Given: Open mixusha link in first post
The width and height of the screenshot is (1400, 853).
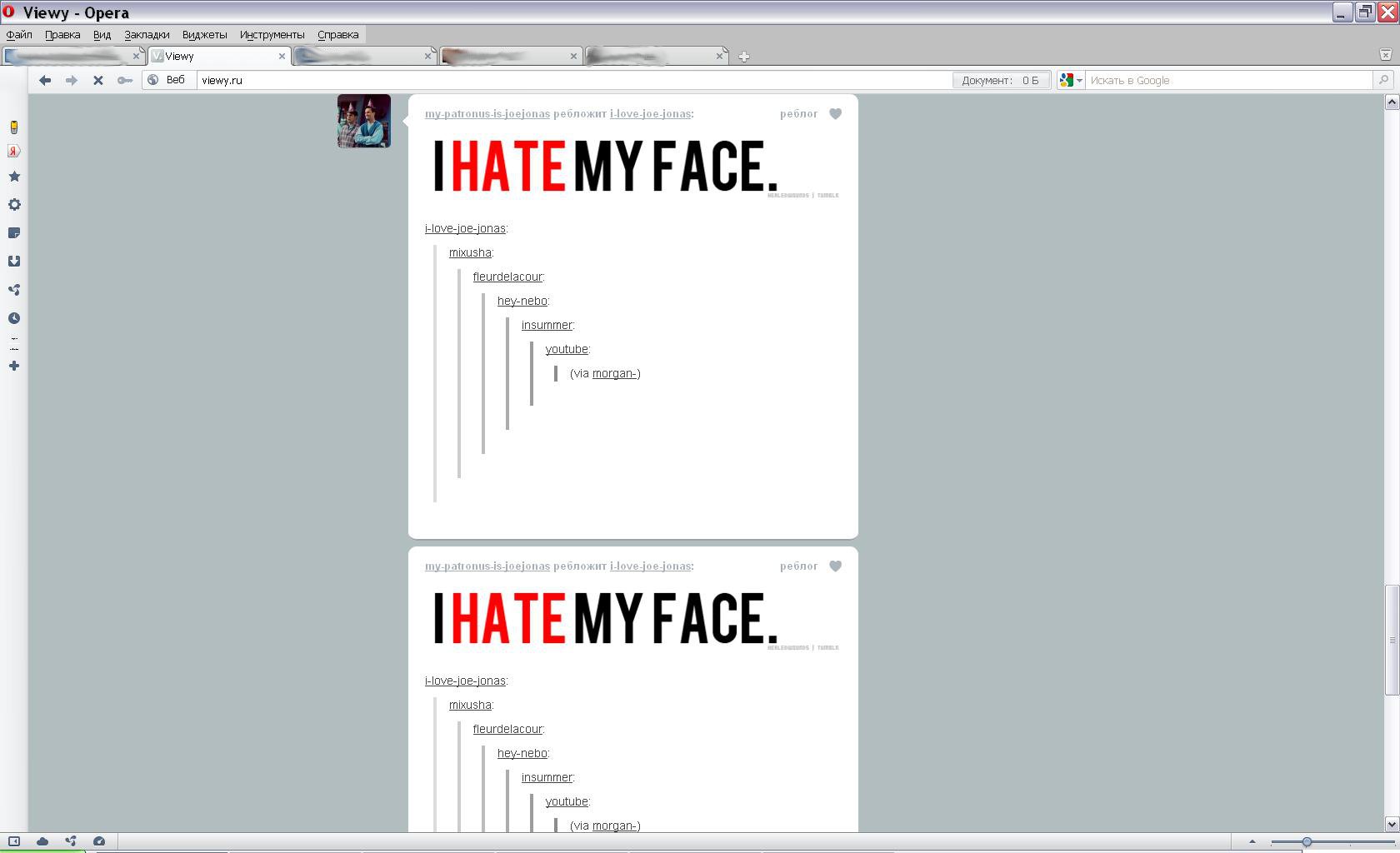Looking at the screenshot, I should 470,252.
